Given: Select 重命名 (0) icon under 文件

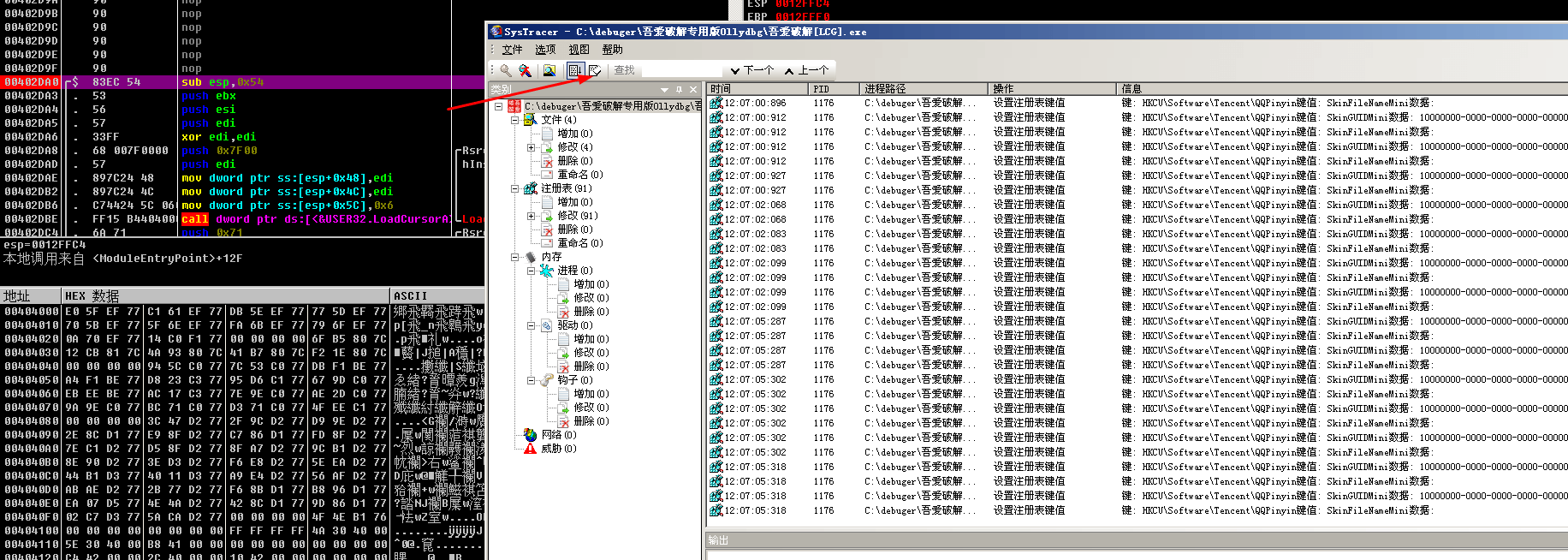Looking at the screenshot, I should tap(548, 175).
